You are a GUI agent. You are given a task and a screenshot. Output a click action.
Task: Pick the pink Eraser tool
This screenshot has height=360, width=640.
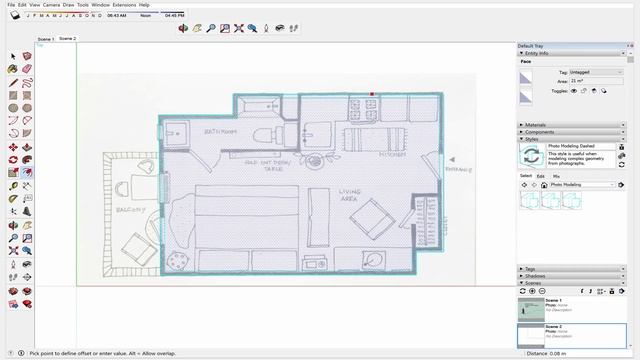point(27,69)
